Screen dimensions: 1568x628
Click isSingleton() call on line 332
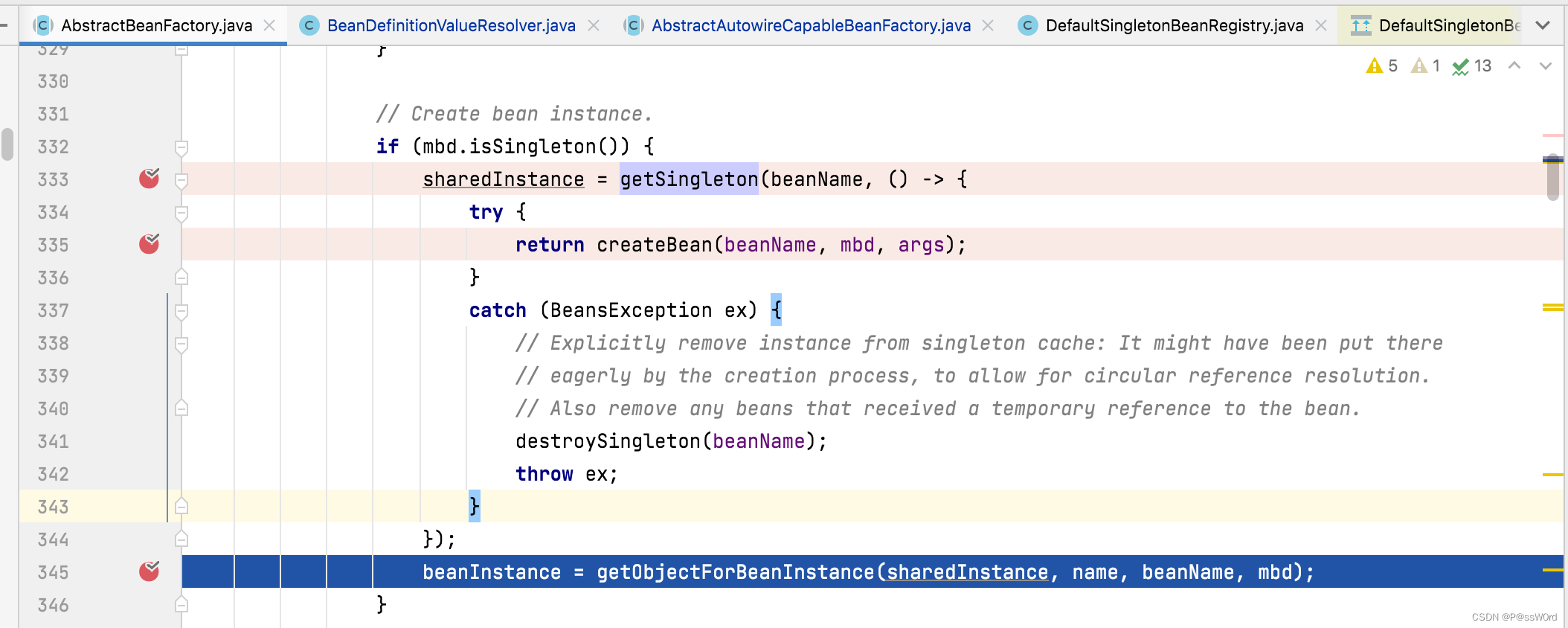(x=549, y=147)
